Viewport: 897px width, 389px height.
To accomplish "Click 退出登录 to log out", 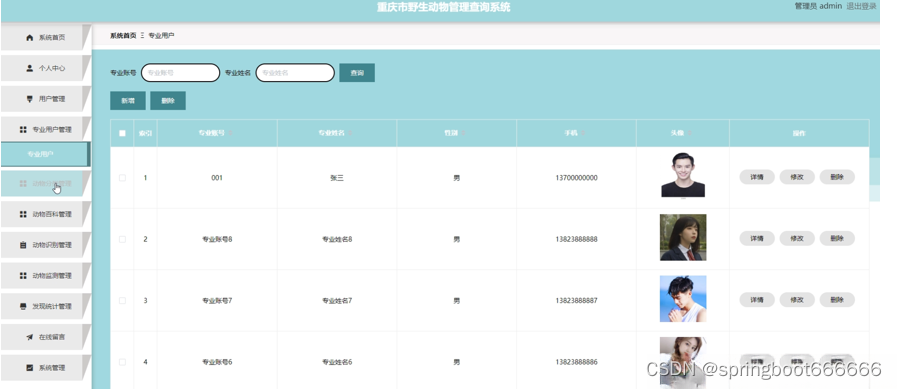I will point(862,6).
